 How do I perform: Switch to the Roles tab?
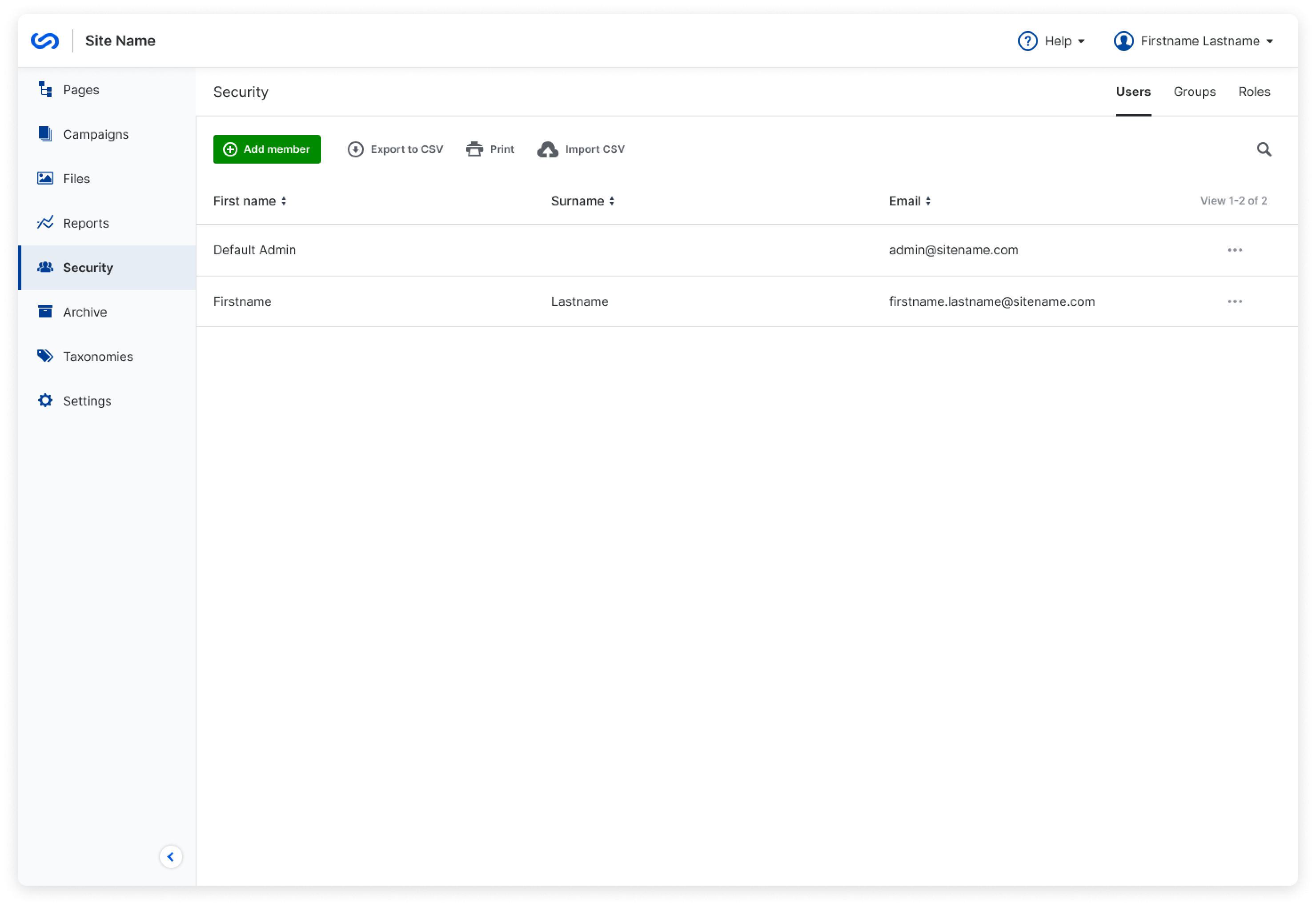coord(1254,92)
